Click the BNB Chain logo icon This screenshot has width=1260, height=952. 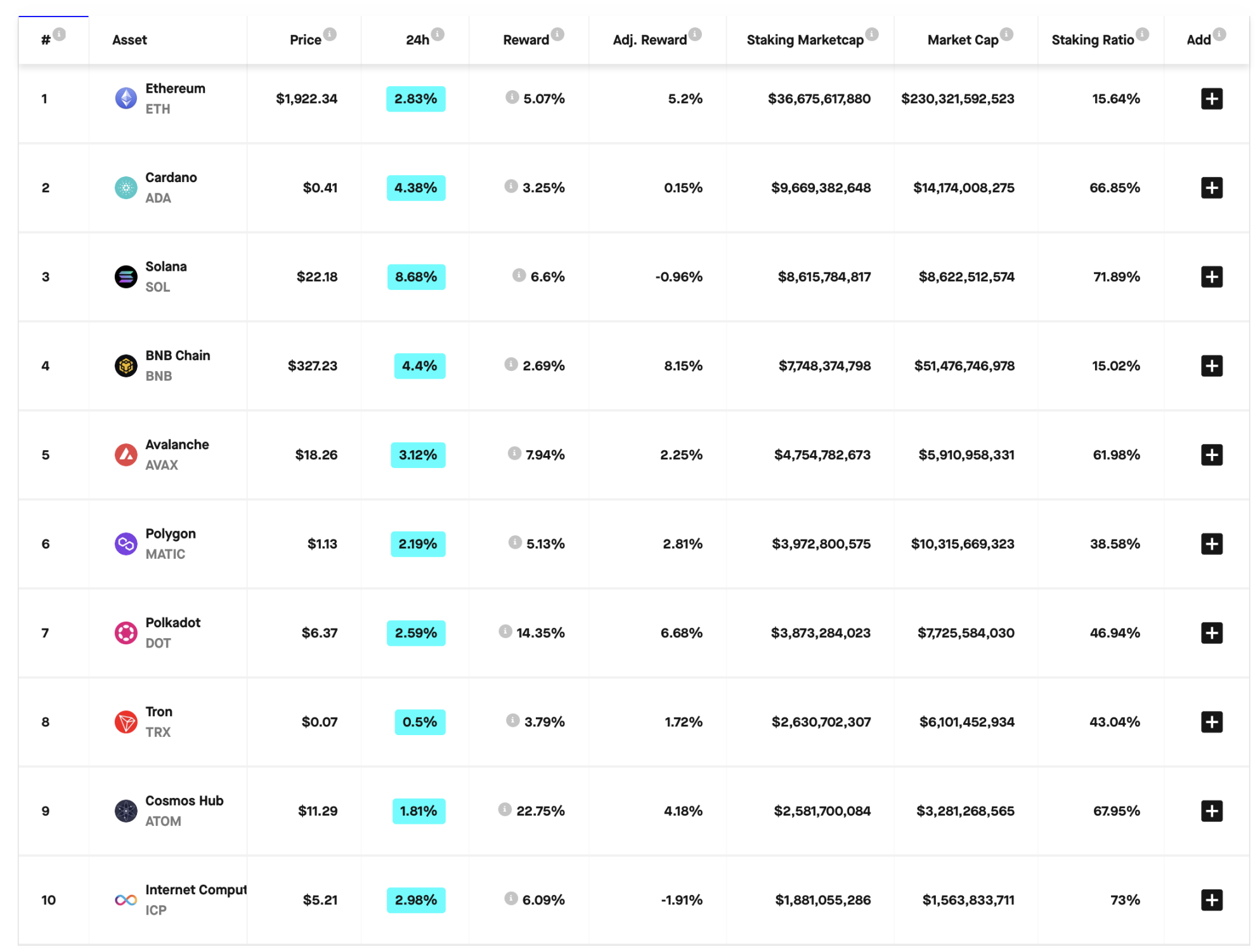tap(126, 365)
